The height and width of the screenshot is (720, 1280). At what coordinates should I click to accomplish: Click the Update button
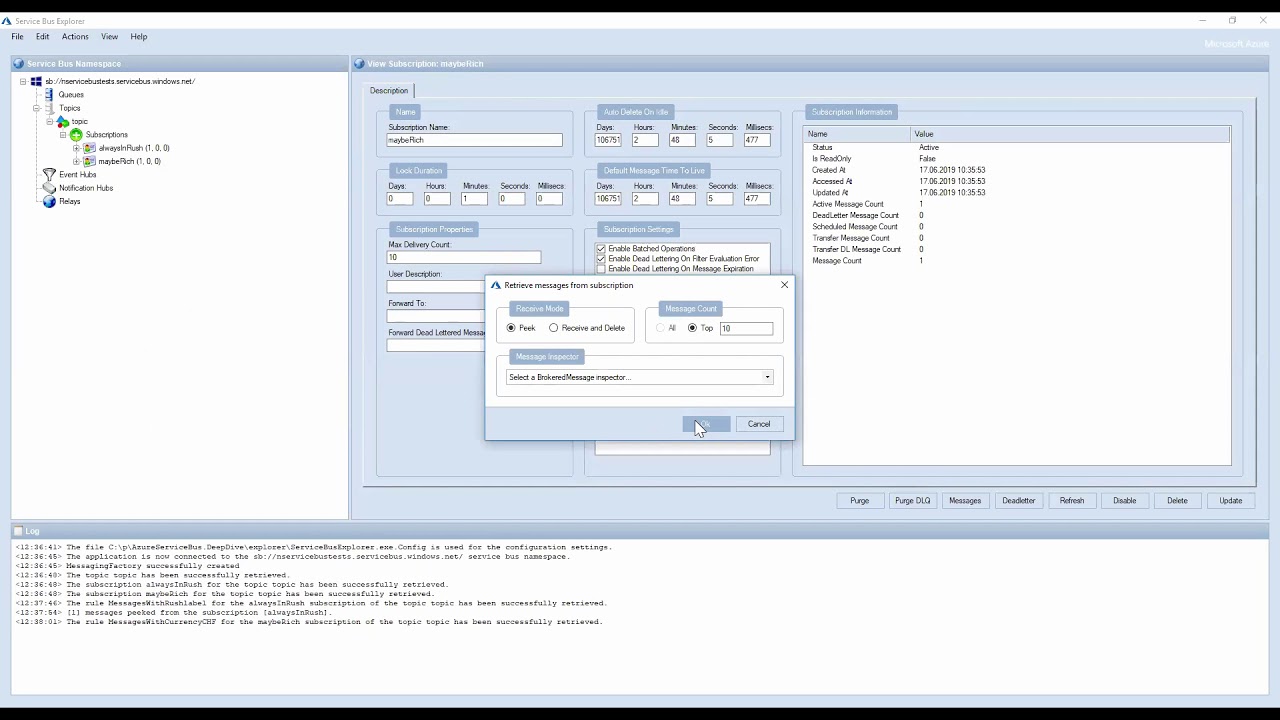(1231, 501)
